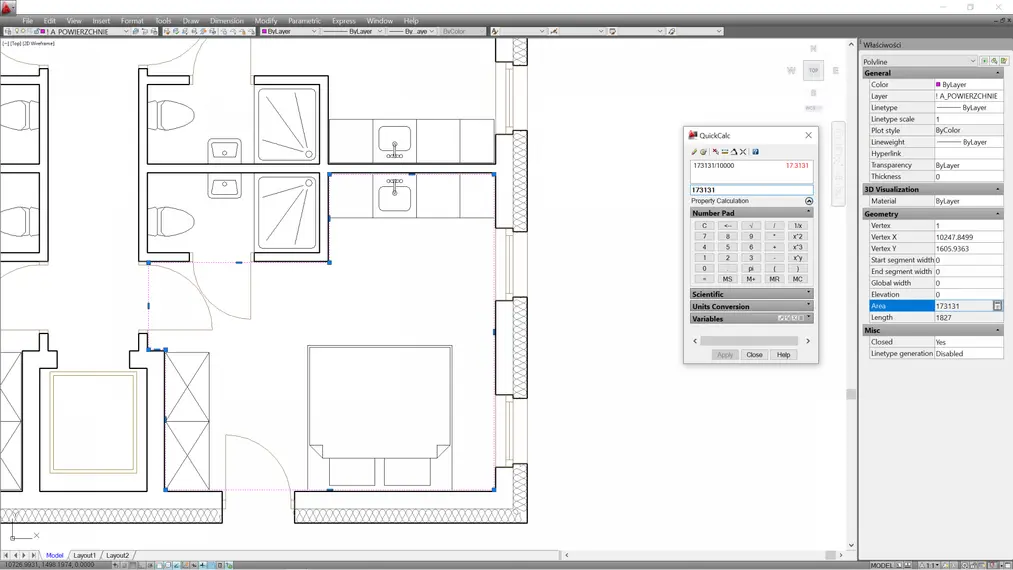Click the QuickCalc angle of line icon

734,152
